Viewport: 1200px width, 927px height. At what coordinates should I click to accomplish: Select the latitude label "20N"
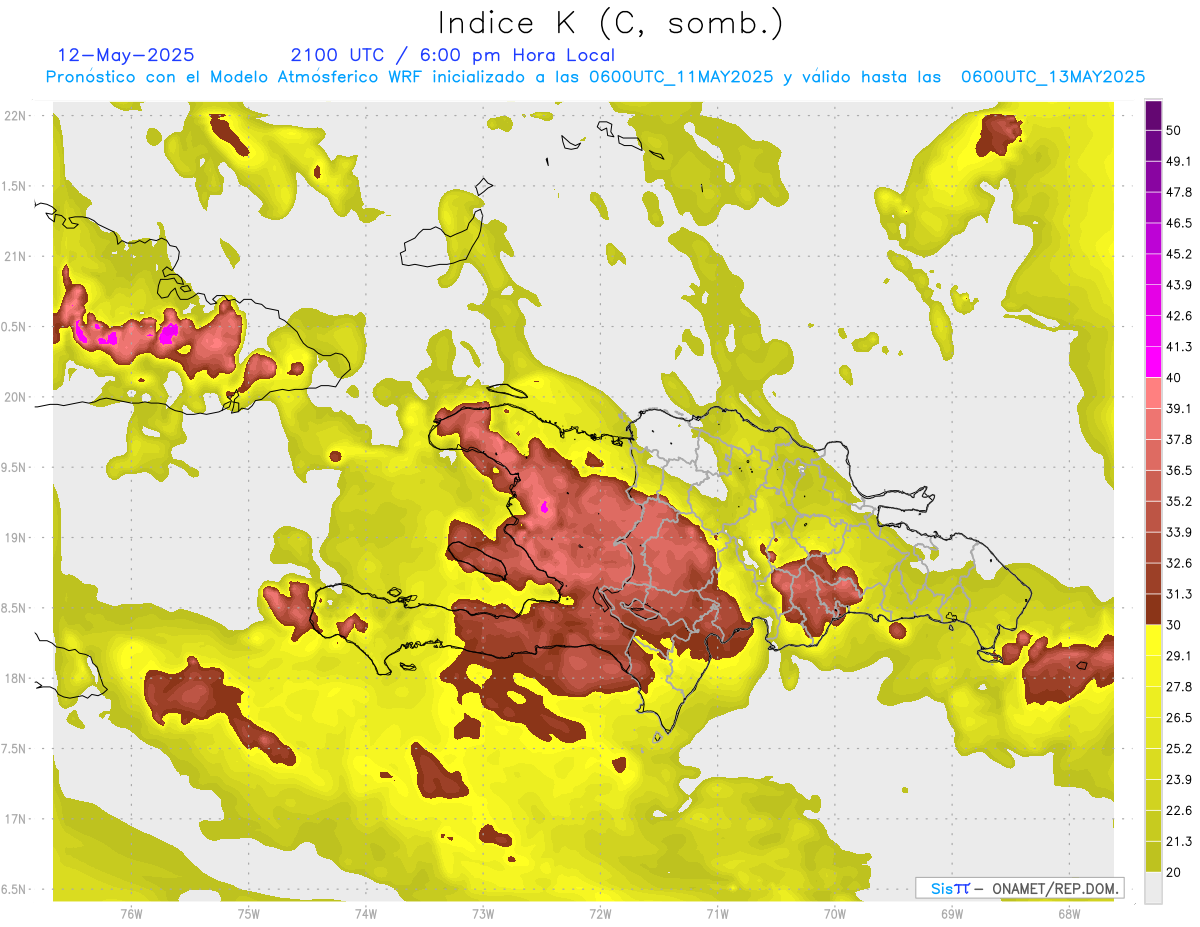click(16, 397)
